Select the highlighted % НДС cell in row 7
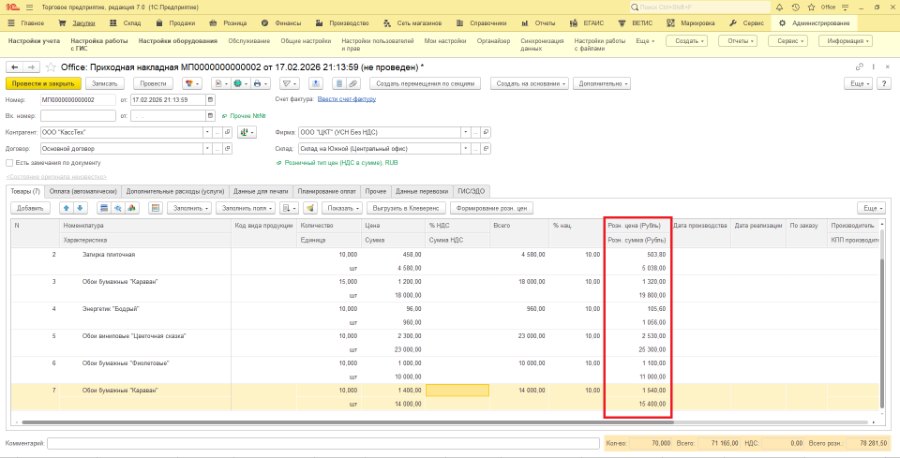 coord(457,390)
